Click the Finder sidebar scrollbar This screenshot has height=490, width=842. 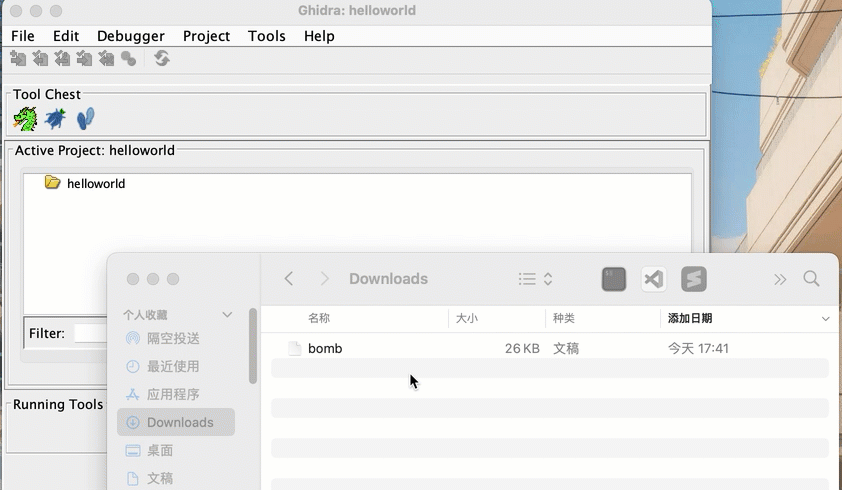click(x=253, y=346)
